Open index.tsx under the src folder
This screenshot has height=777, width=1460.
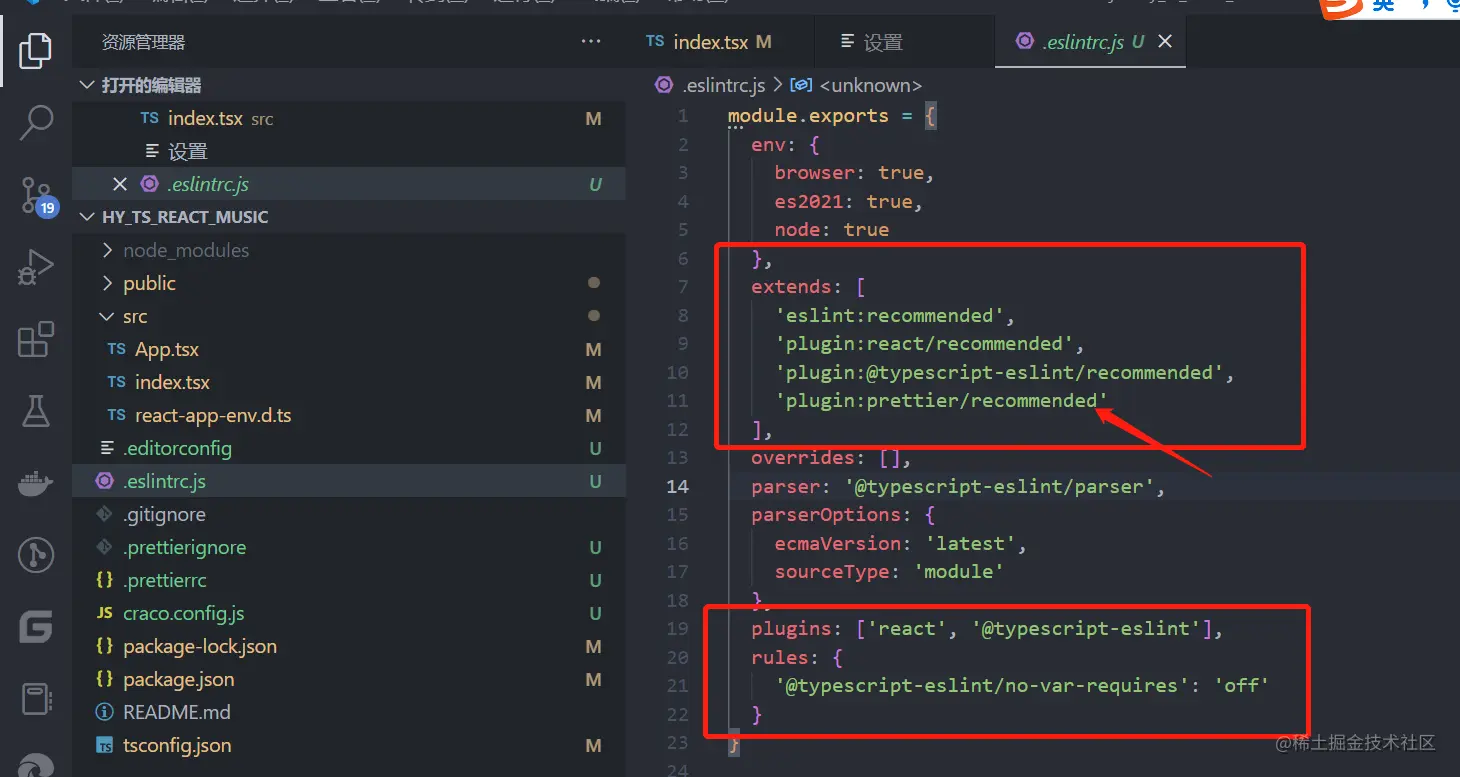point(349,382)
